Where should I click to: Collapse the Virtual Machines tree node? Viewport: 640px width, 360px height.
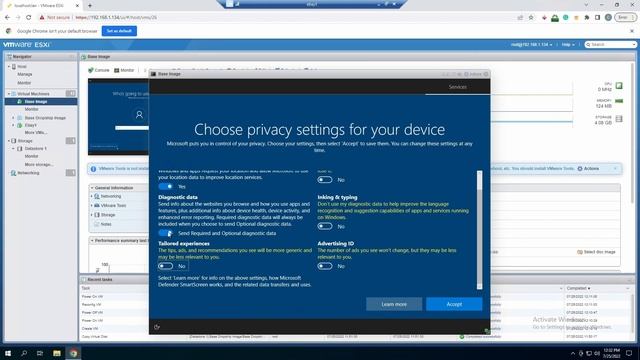tap(9, 94)
